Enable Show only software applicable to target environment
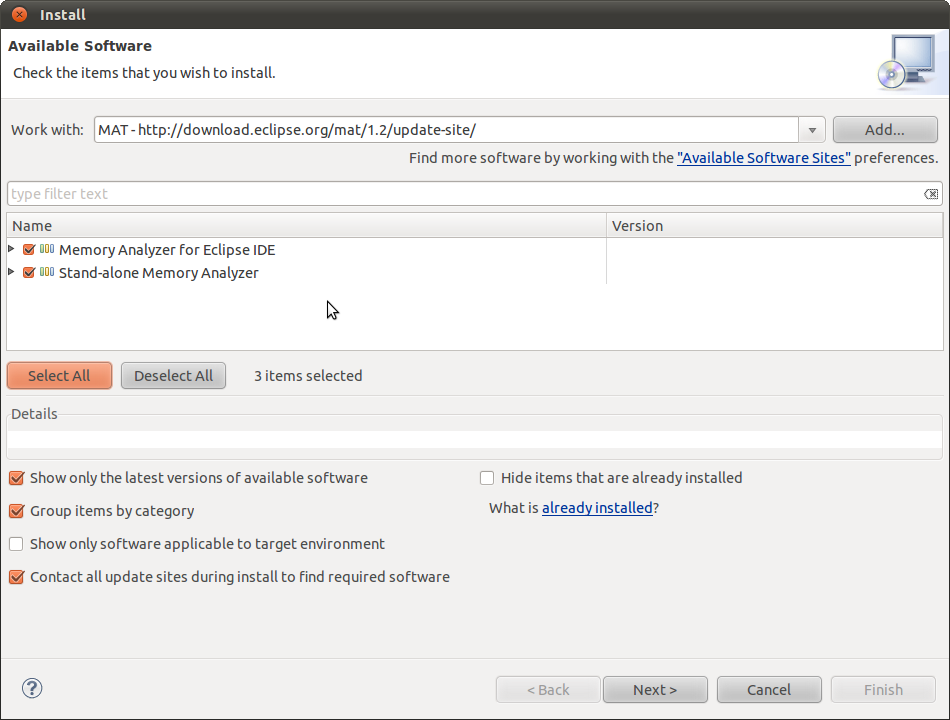950x720 pixels. coord(16,544)
